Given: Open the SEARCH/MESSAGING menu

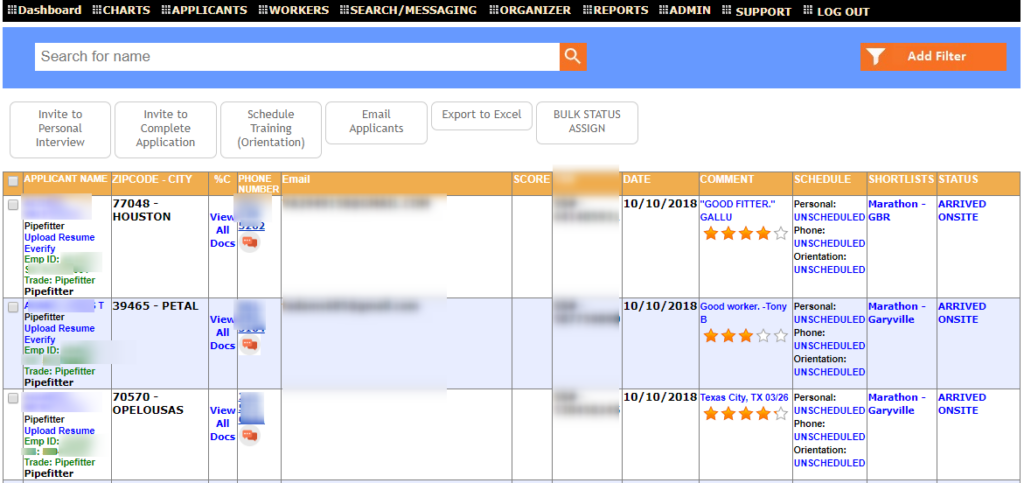Looking at the screenshot, I should (x=408, y=10).
